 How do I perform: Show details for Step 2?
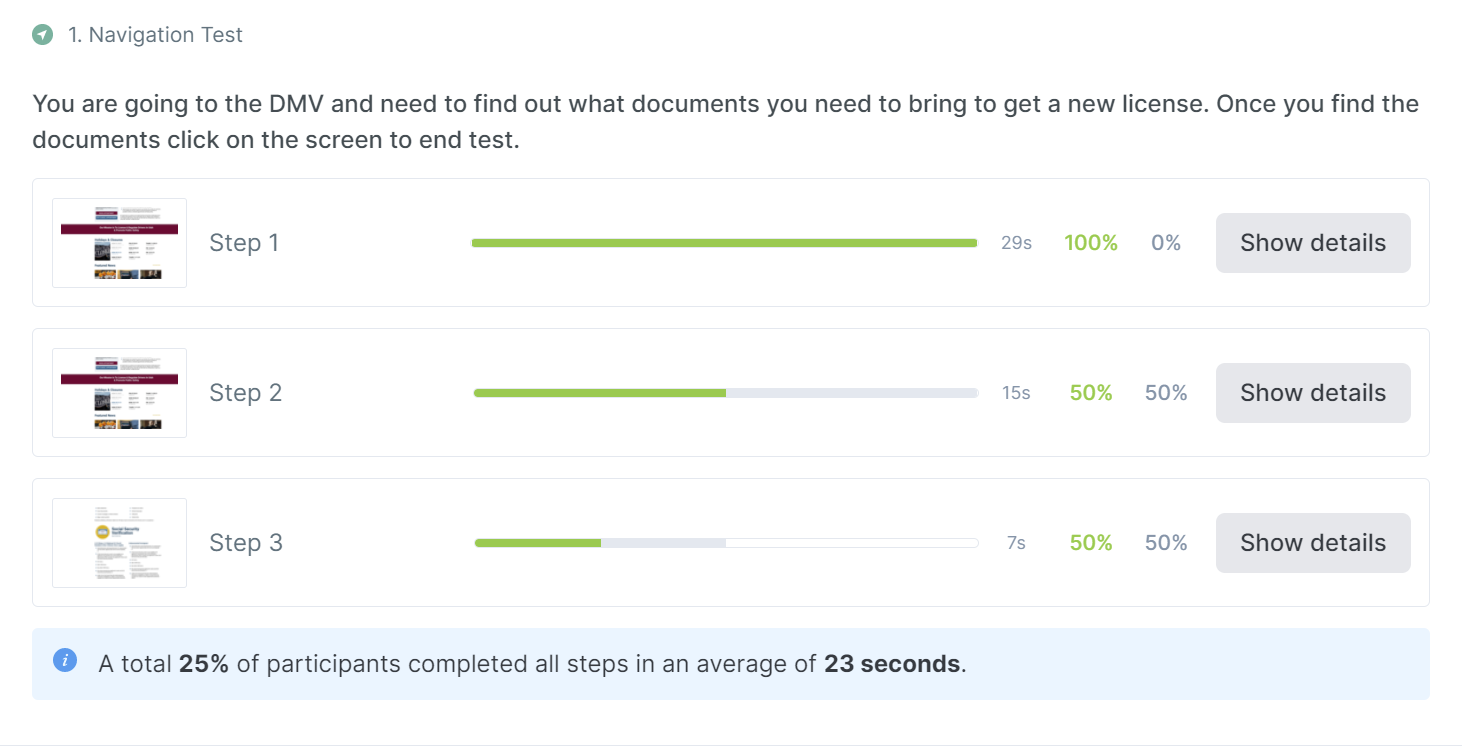[x=1313, y=393]
